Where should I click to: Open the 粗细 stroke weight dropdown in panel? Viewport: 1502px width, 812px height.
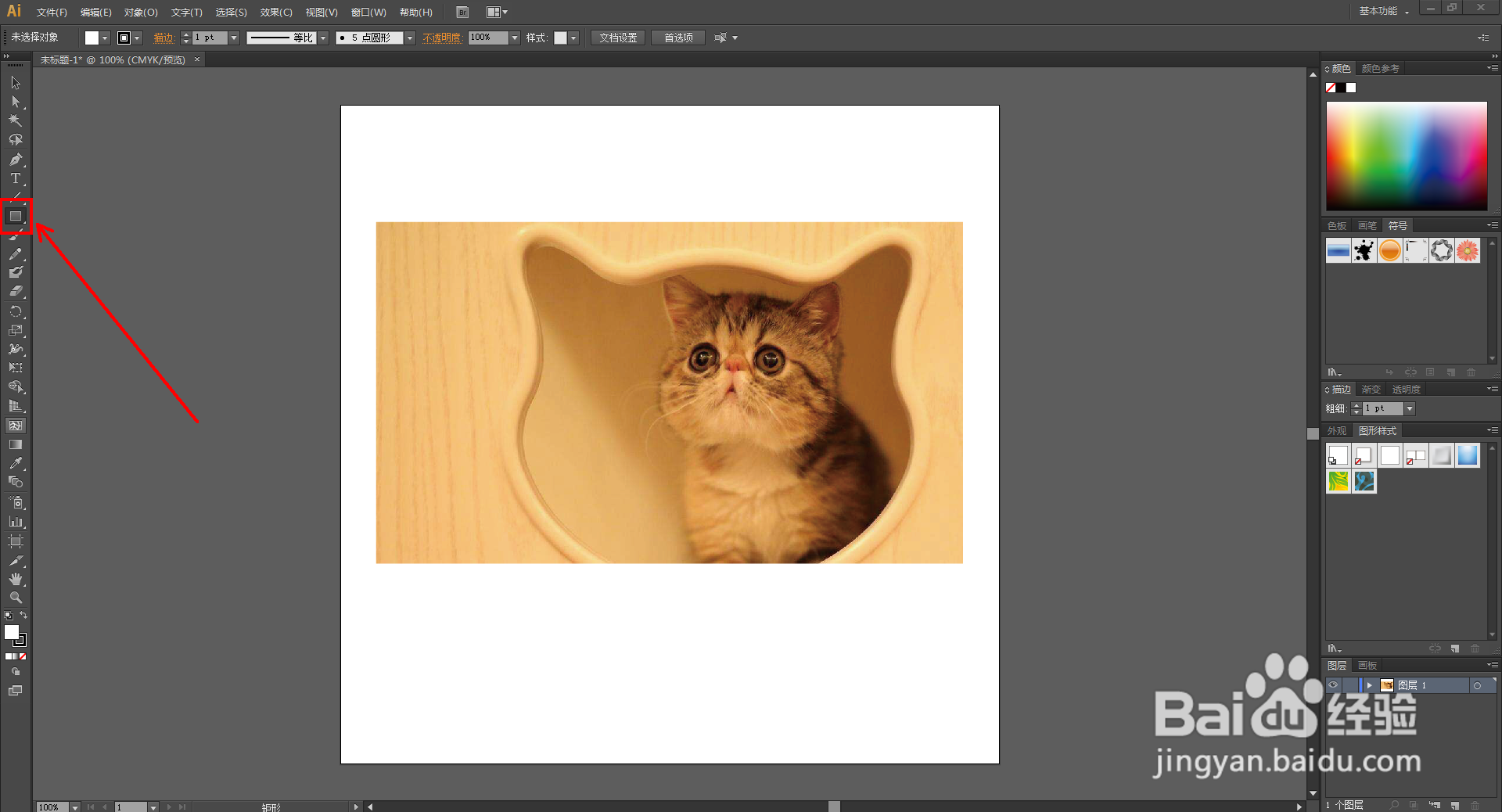(1410, 408)
